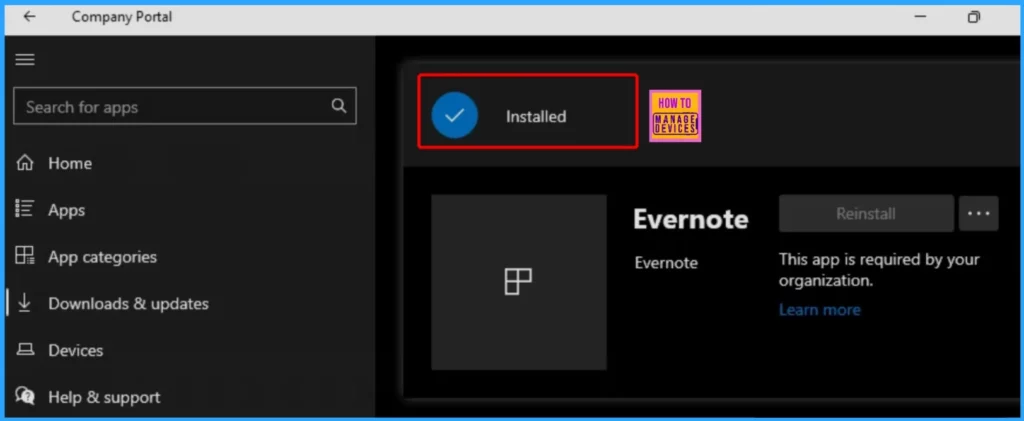1024x421 pixels.
Task: Minimize the Company Portal window
Action: [921, 17]
